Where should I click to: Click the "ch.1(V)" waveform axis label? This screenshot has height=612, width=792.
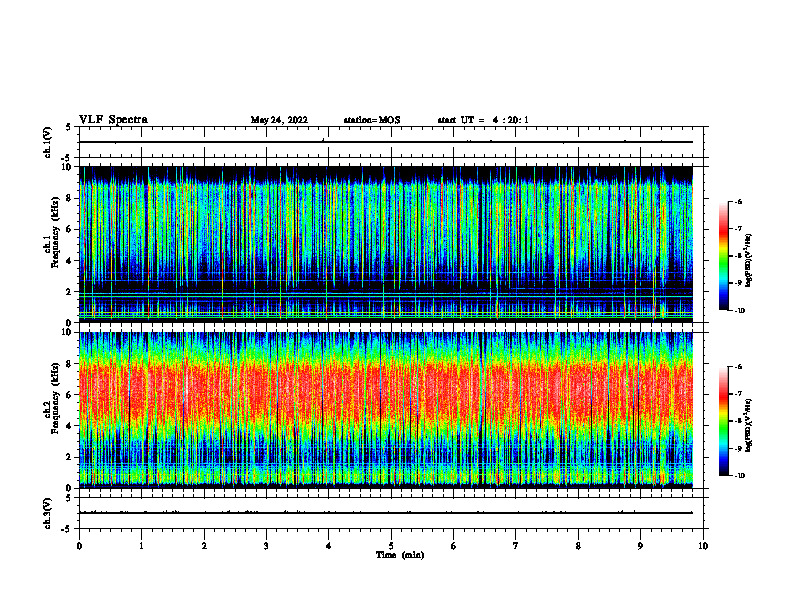[x=48, y=142]
